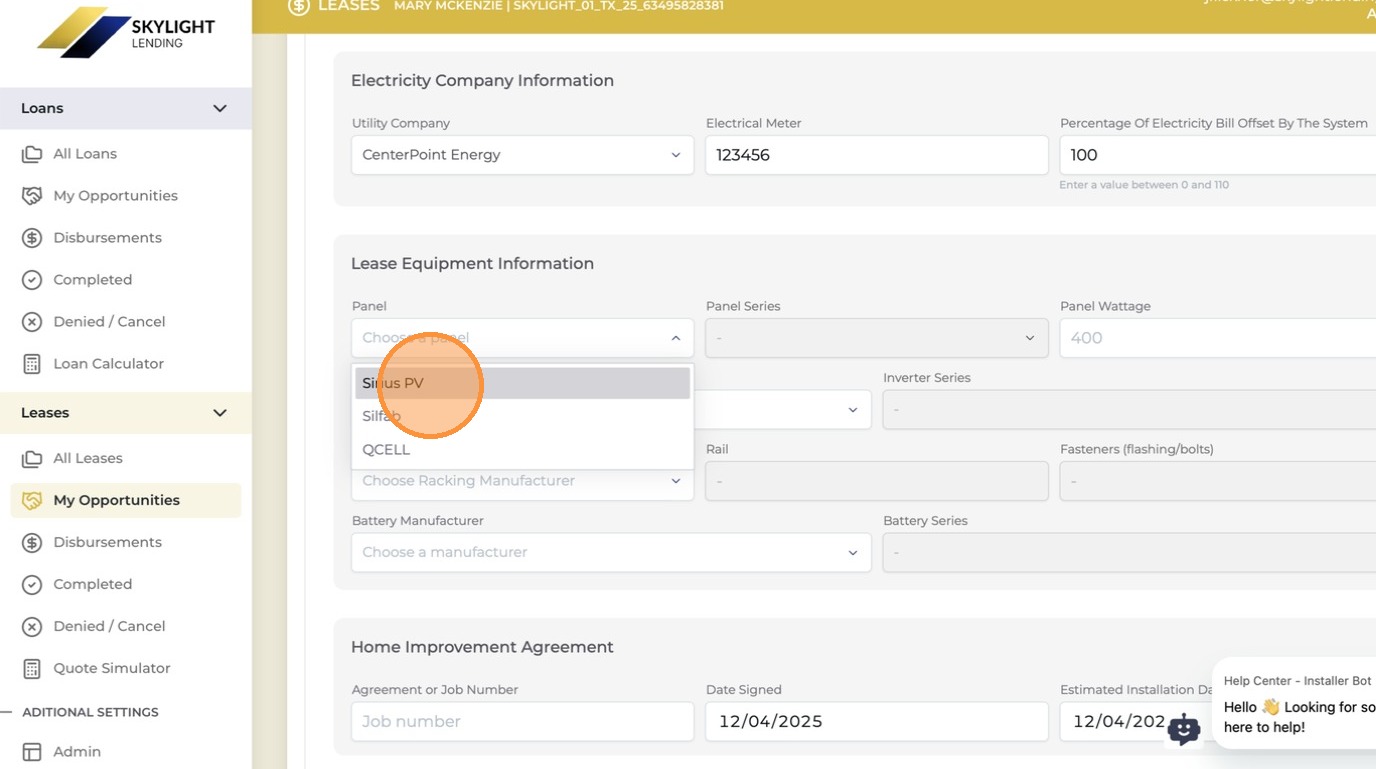Click dollar icon next to Leases Disbursements
This screenshot has height=769, width=1376.
pos(32,542)
